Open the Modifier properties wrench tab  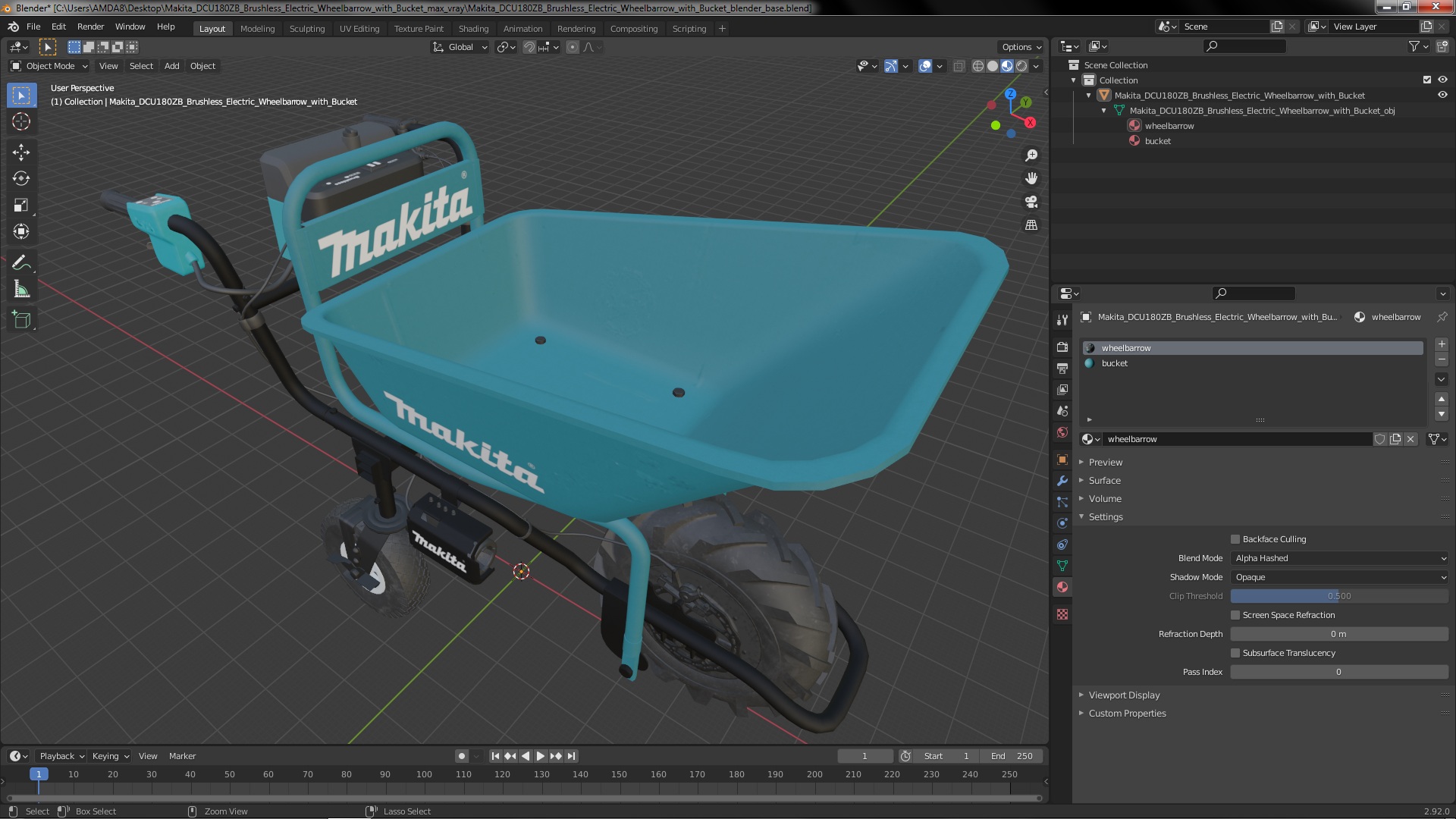1062,481
